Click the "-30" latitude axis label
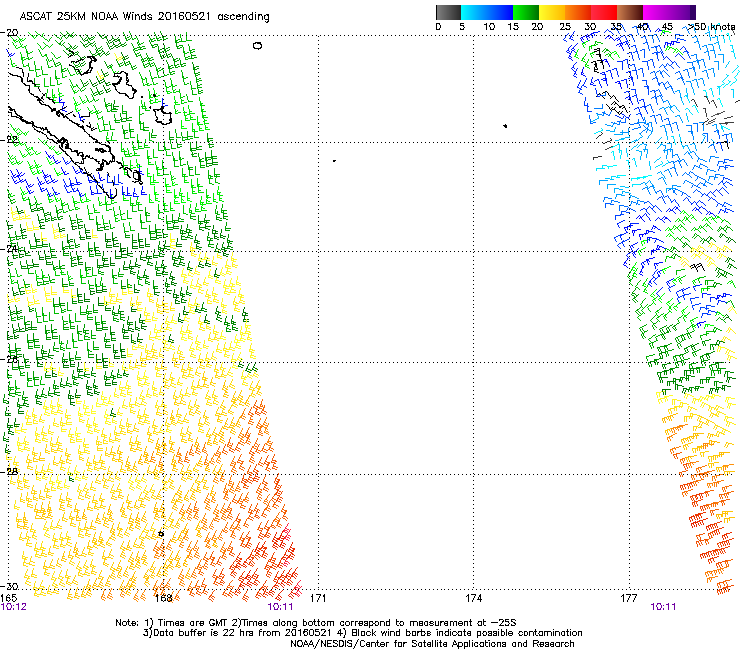The width and height of the screenshot is (740, 650). coord(9,586)
